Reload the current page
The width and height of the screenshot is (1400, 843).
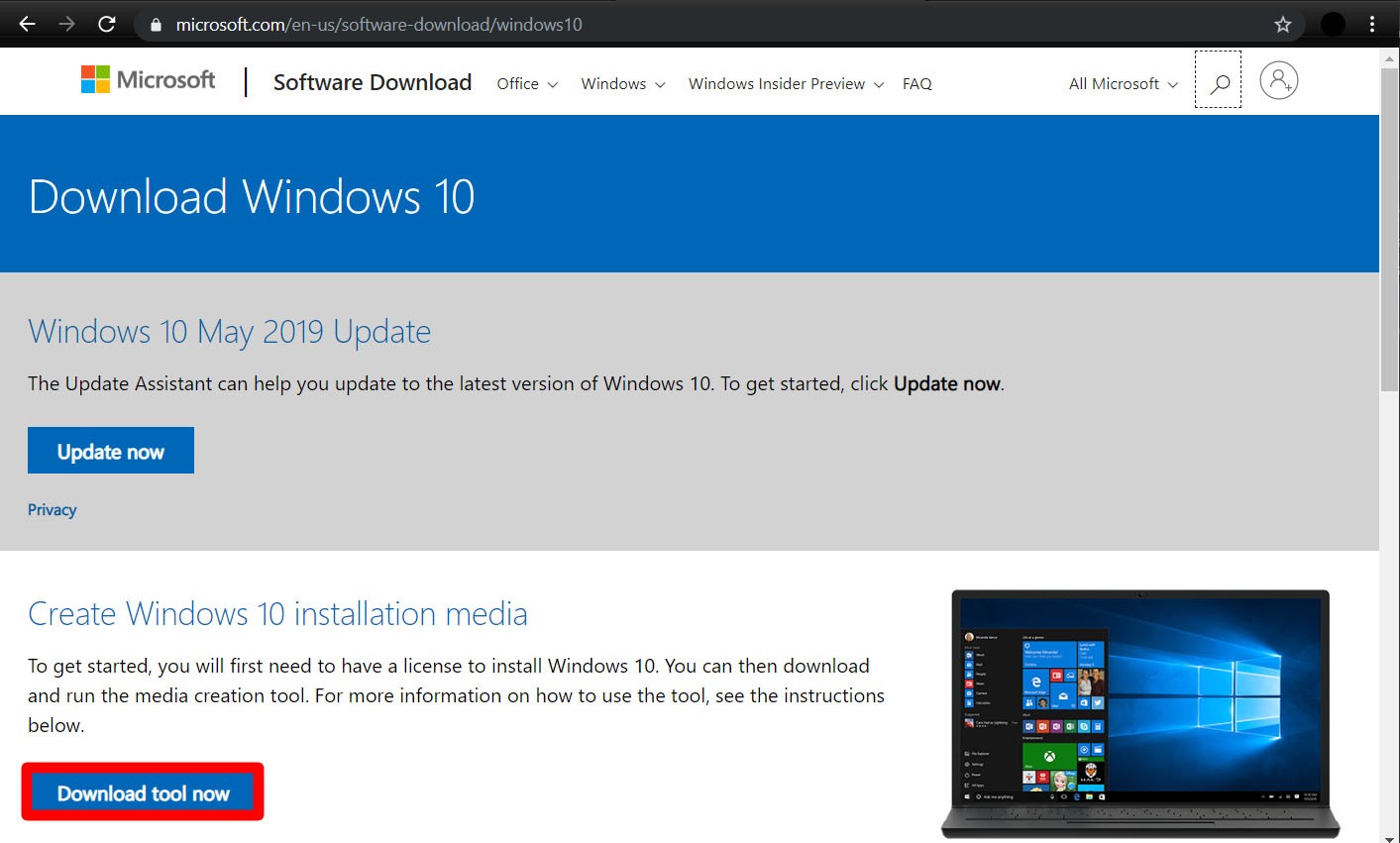[x=107, y=23]
